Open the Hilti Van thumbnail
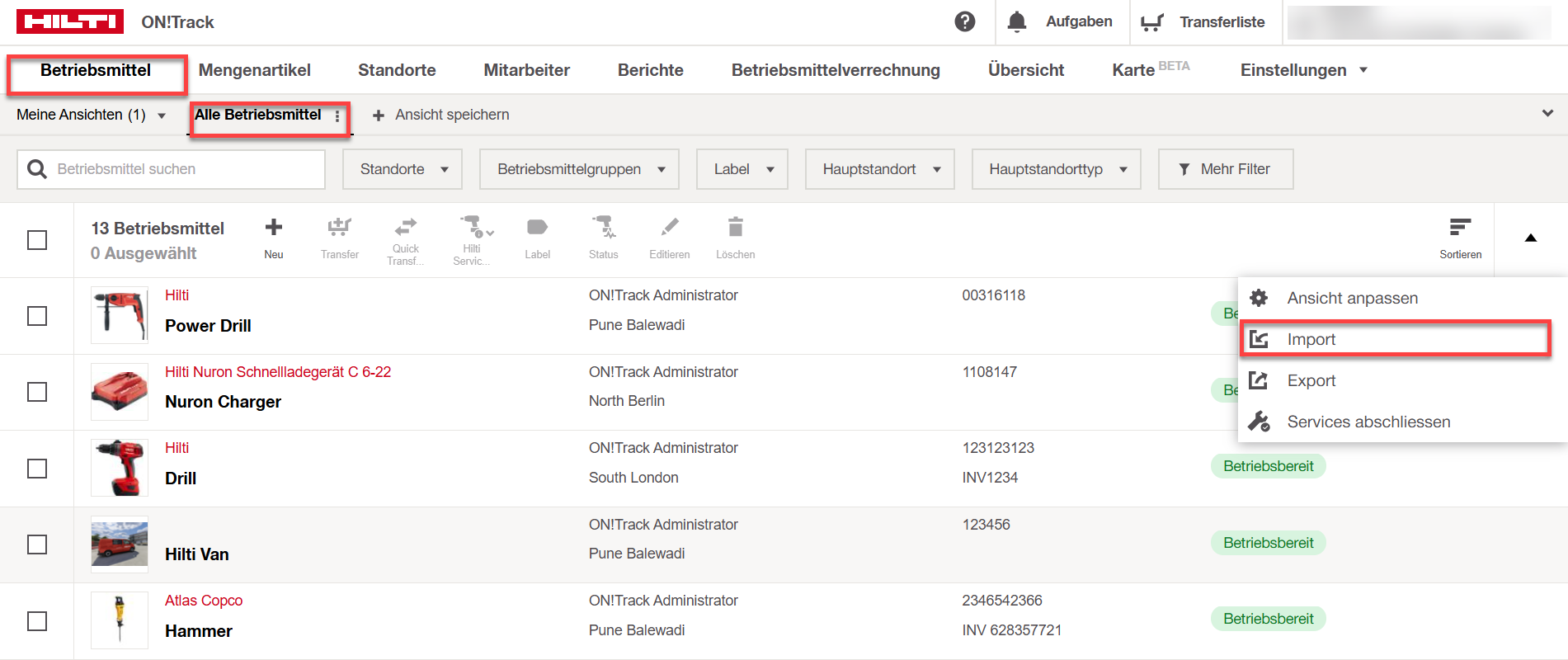This screenshot has width=1568, height=660. point(120,544)
